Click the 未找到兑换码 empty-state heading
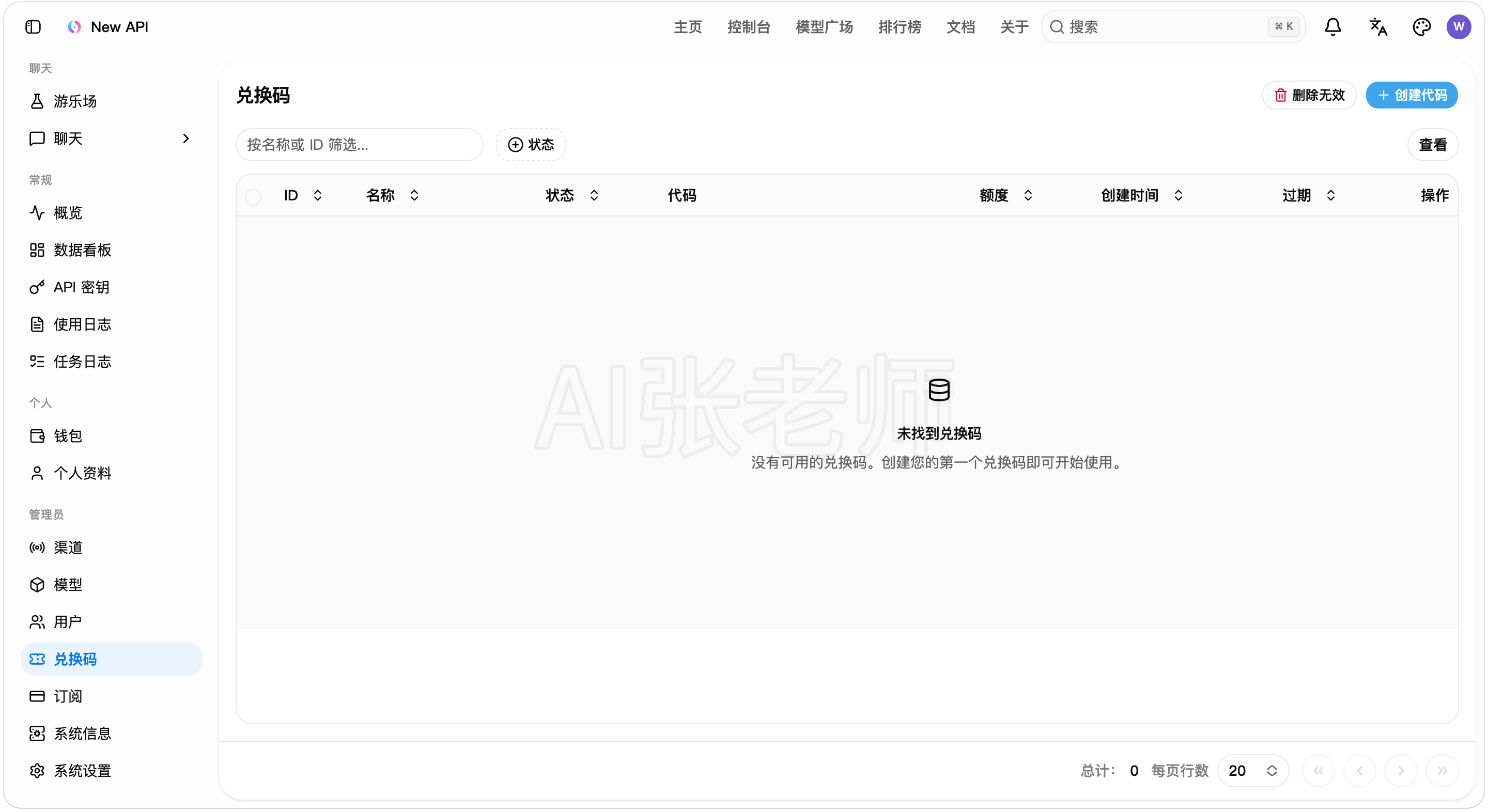This screenshot has height=812, width=1488. 939,433
